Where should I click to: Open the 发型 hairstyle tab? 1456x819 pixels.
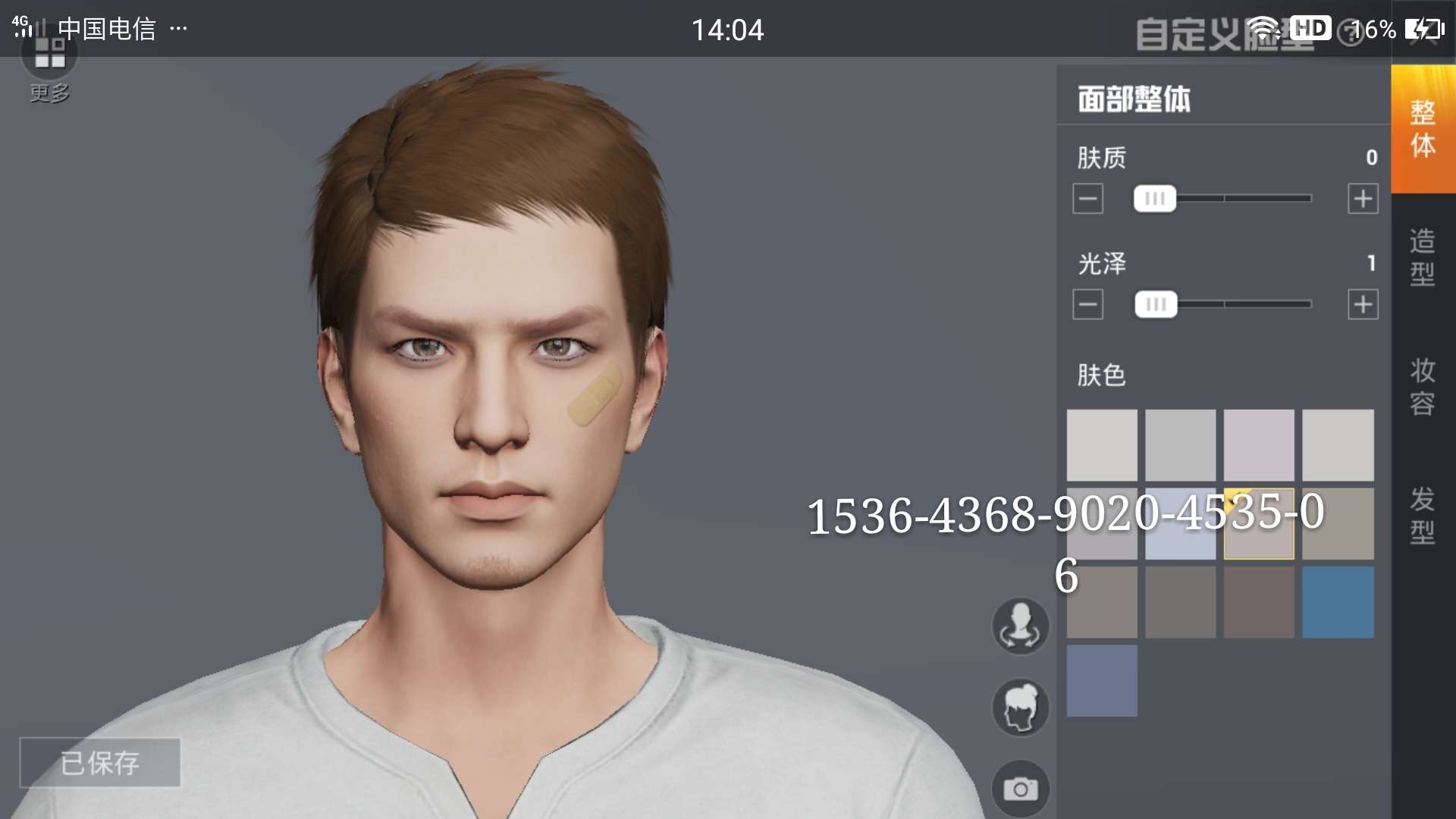point(1423,516)
